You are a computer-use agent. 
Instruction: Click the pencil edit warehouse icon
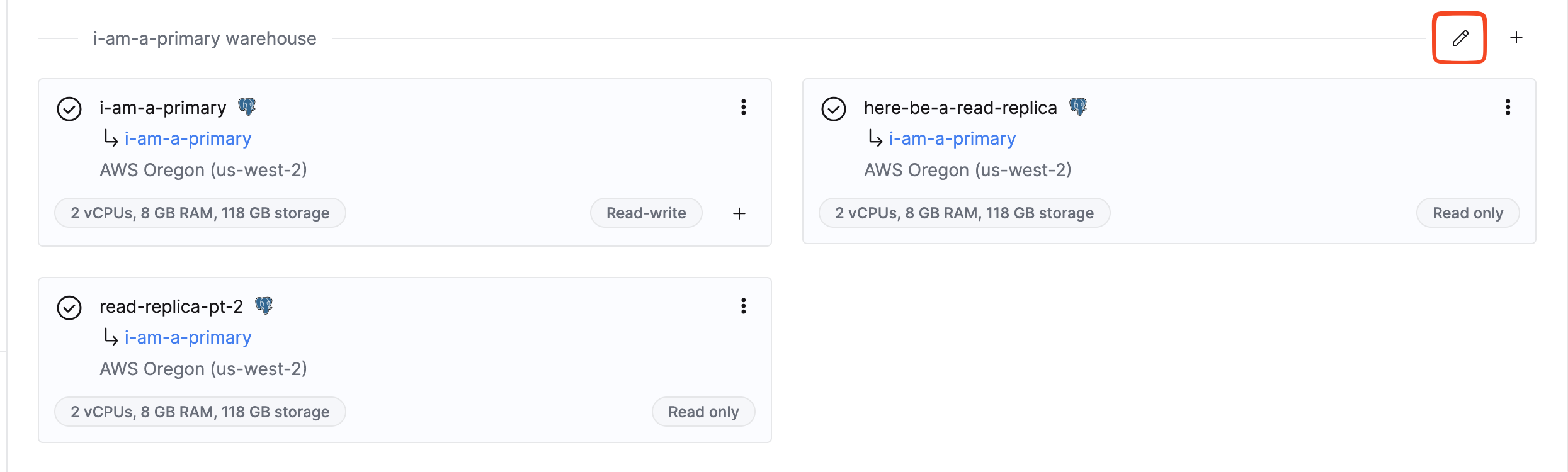point(1460,38)
